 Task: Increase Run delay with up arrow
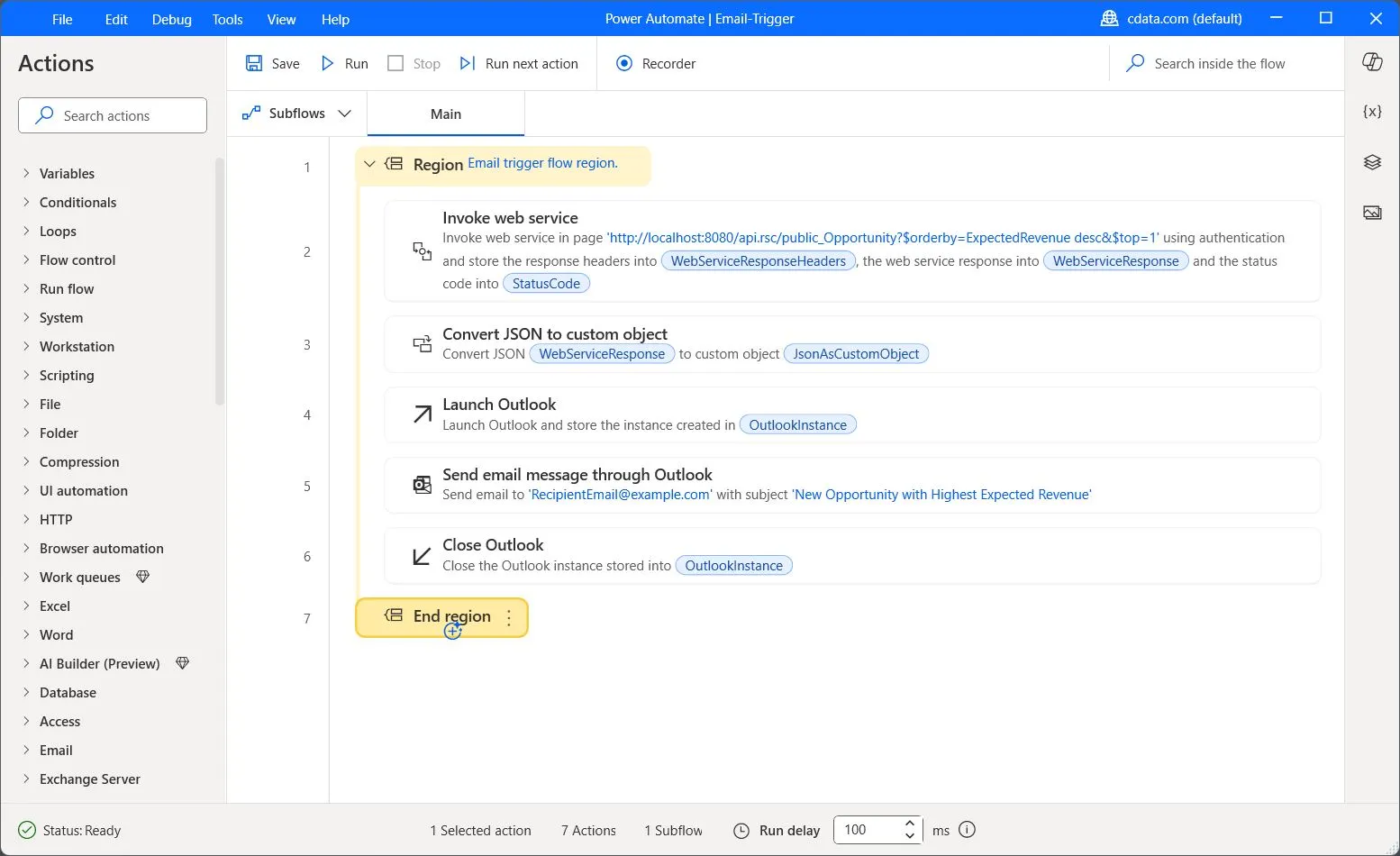coord(910,824)
